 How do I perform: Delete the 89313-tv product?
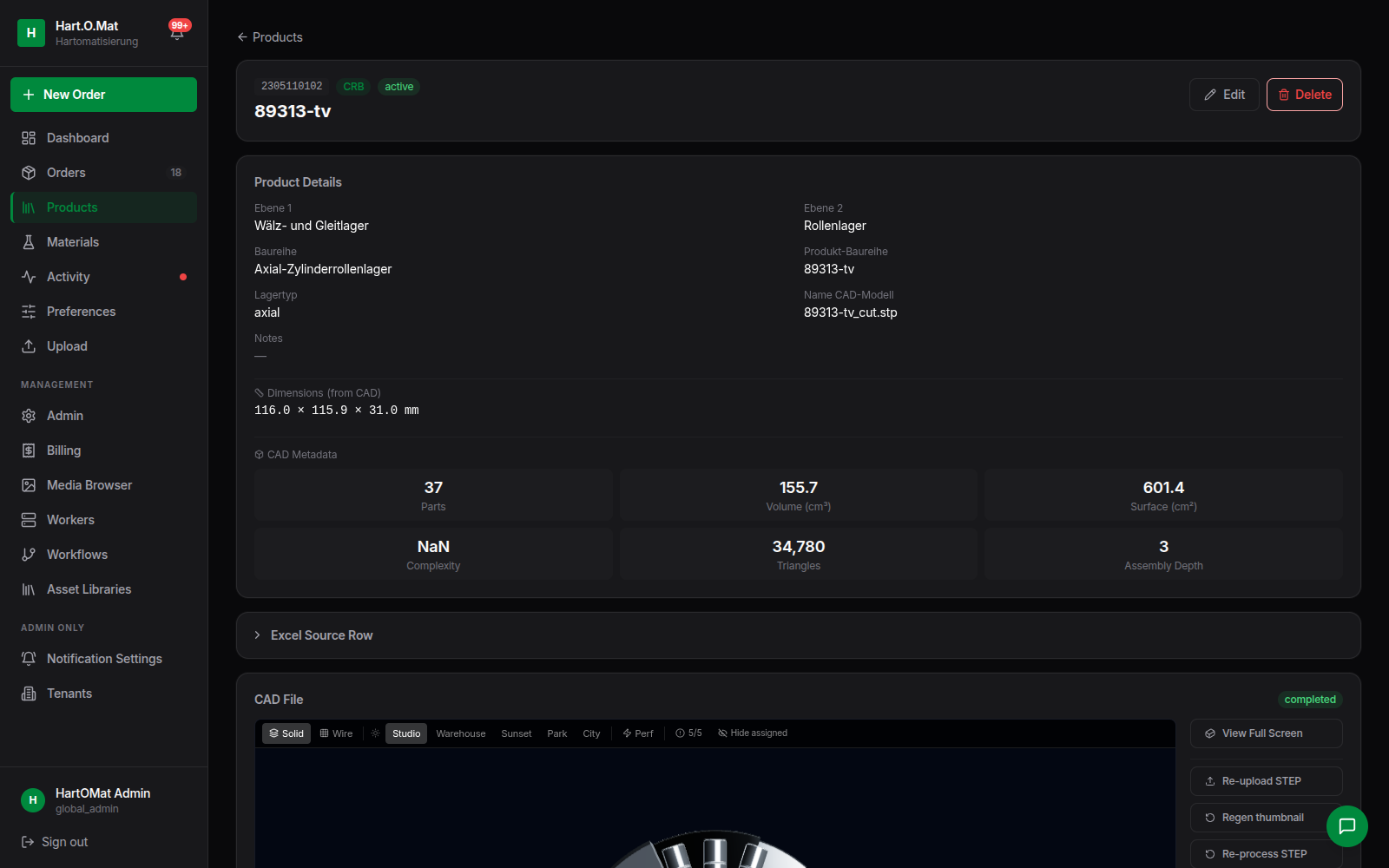pyautogui.click(x=1305, y=95)
